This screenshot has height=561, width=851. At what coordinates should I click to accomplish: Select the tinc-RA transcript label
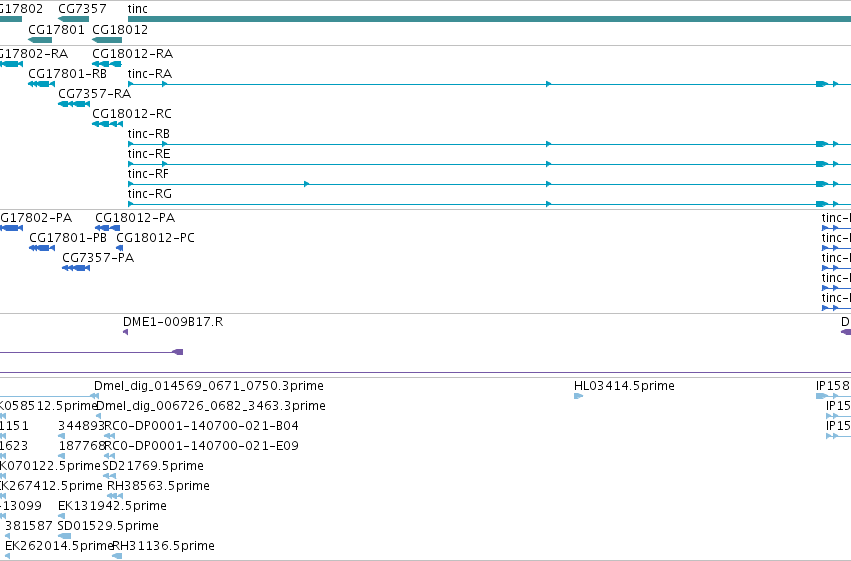point(150,74)
